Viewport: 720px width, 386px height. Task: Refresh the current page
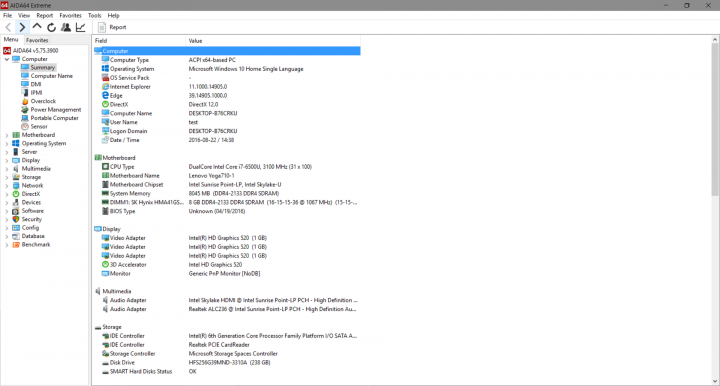pyautogui.click(x=51, y=27)
